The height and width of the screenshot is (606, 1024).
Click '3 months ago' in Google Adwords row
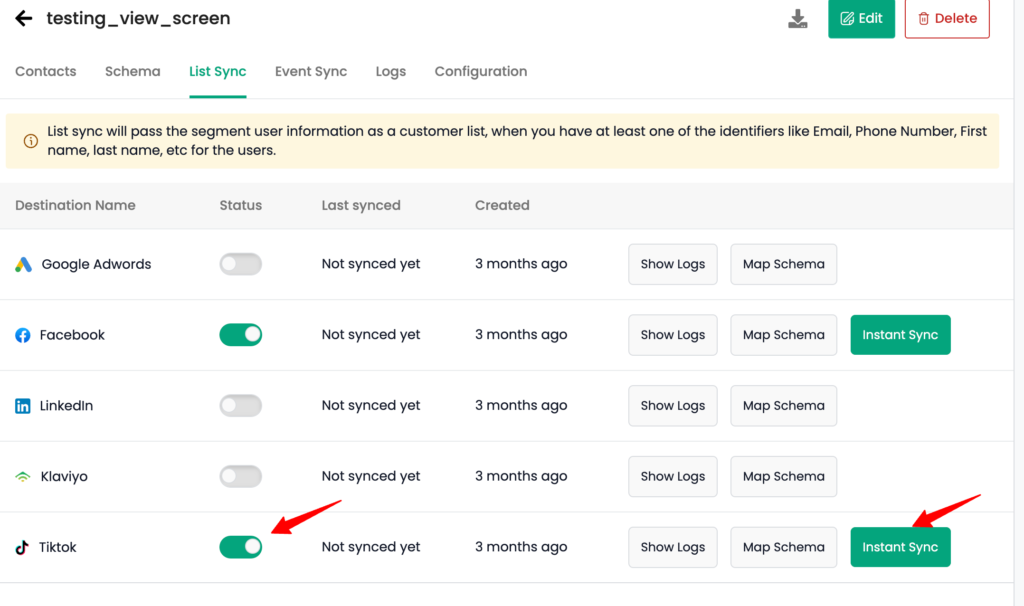pyautogui.click(x=521, y=264)
